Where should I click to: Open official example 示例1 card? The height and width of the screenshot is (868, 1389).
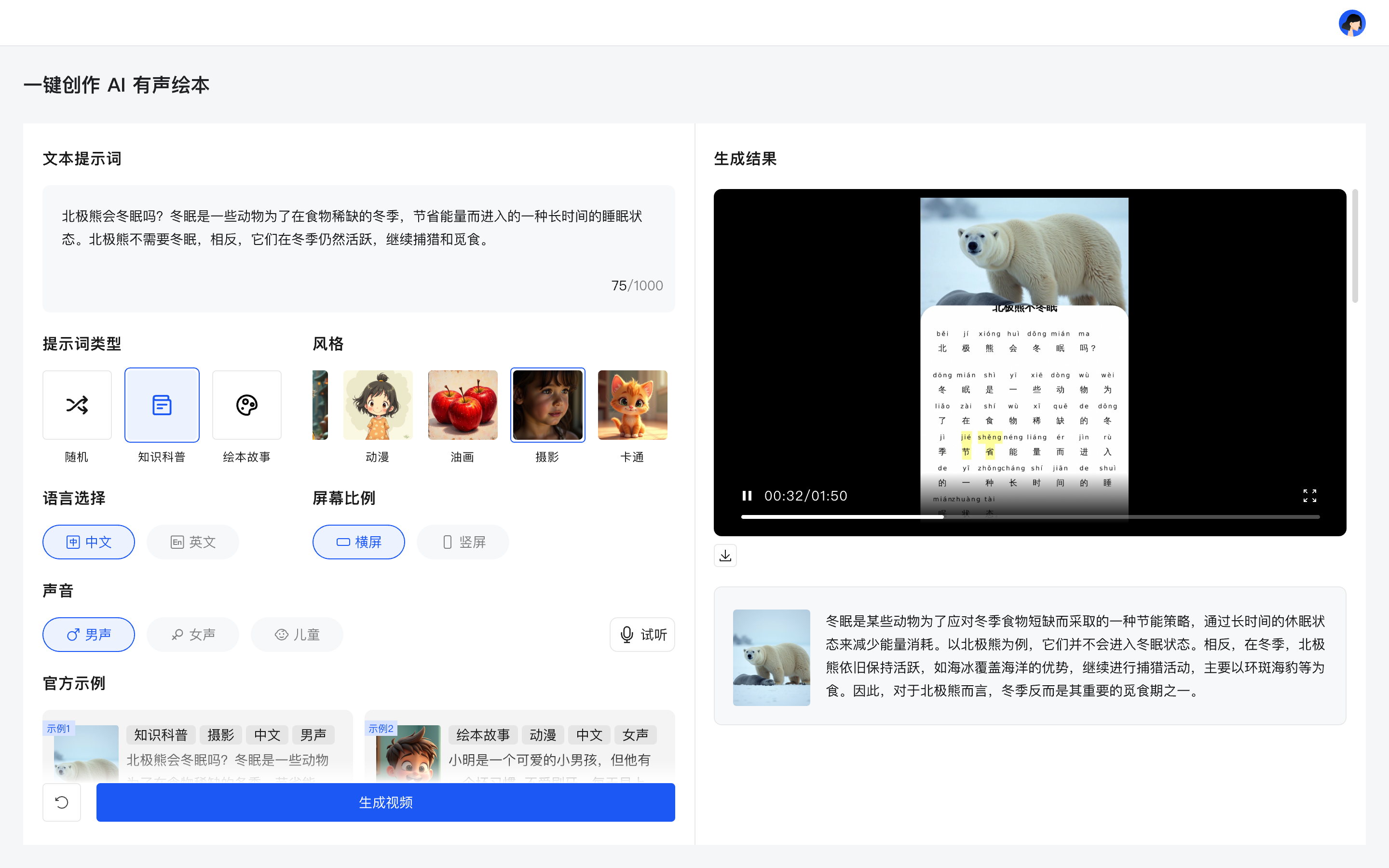(x=197, y=746)
